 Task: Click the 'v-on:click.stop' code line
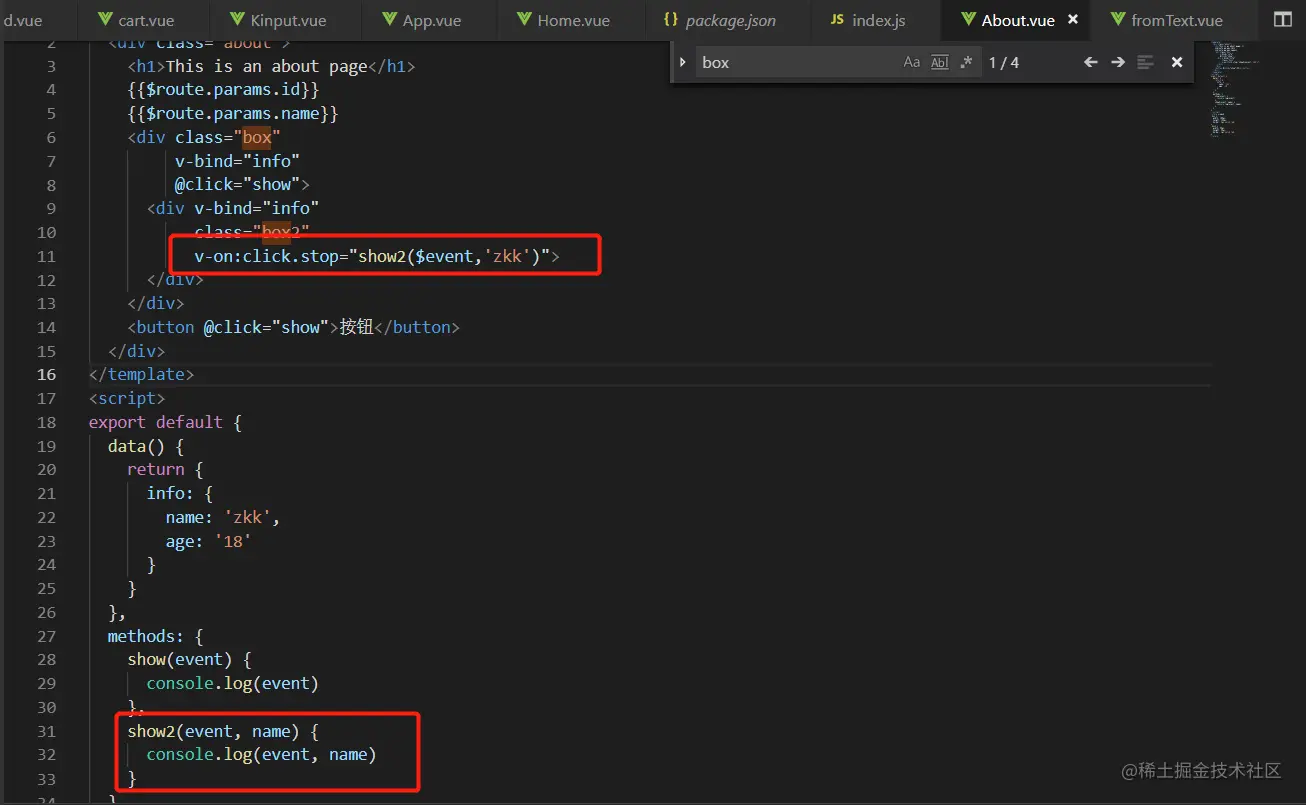[377, 256]
